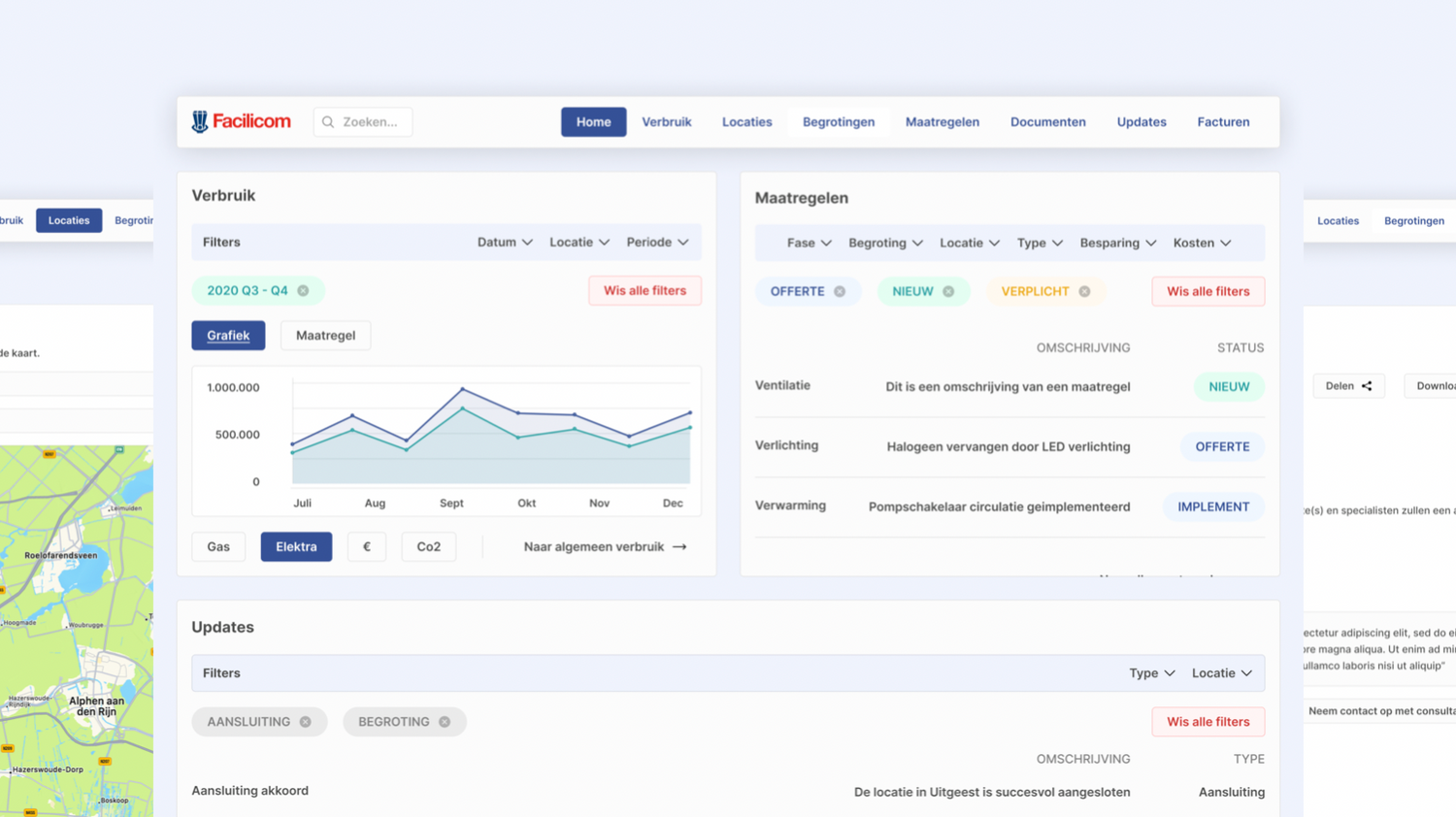The height and width of the screenshot is (817, 1456).
Task: Click the Facilicom logo icon
Action: point(200,121)
